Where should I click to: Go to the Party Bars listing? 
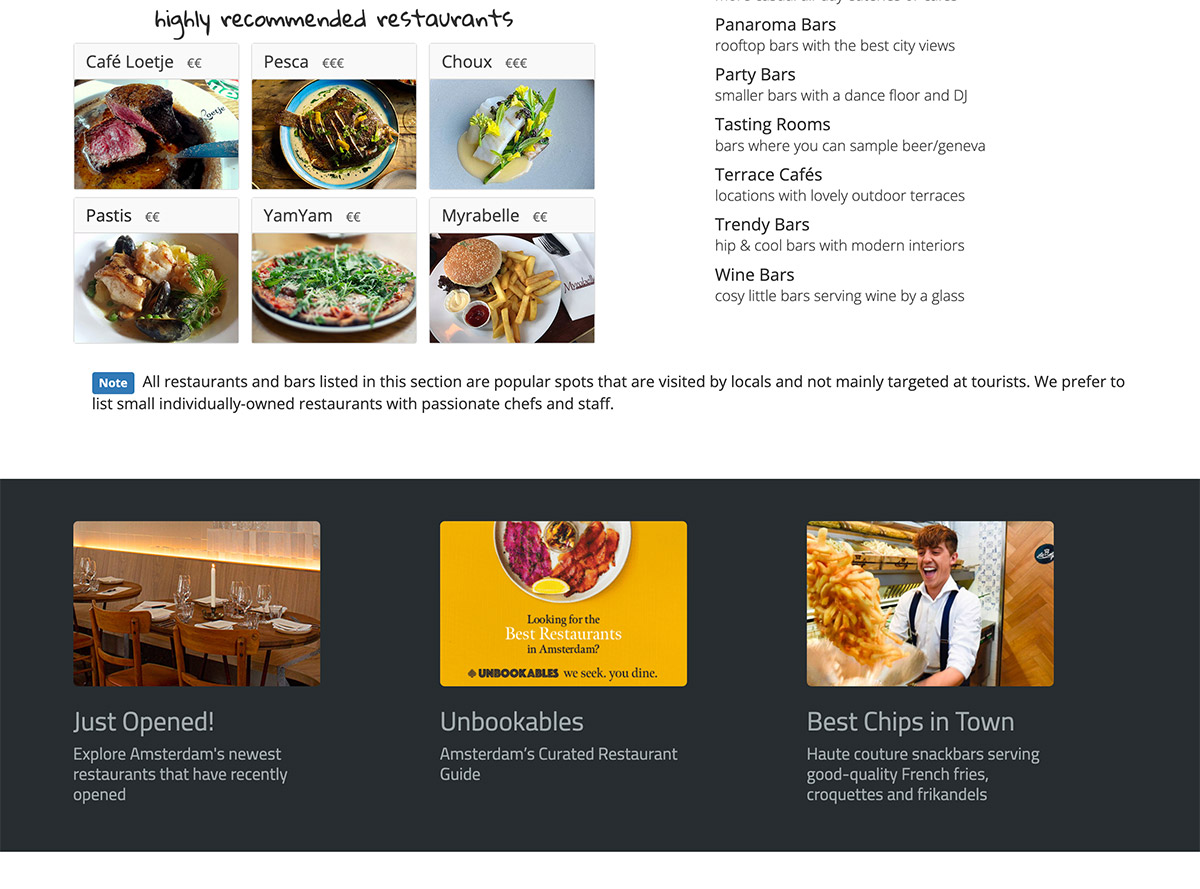(x=755, y=75)
